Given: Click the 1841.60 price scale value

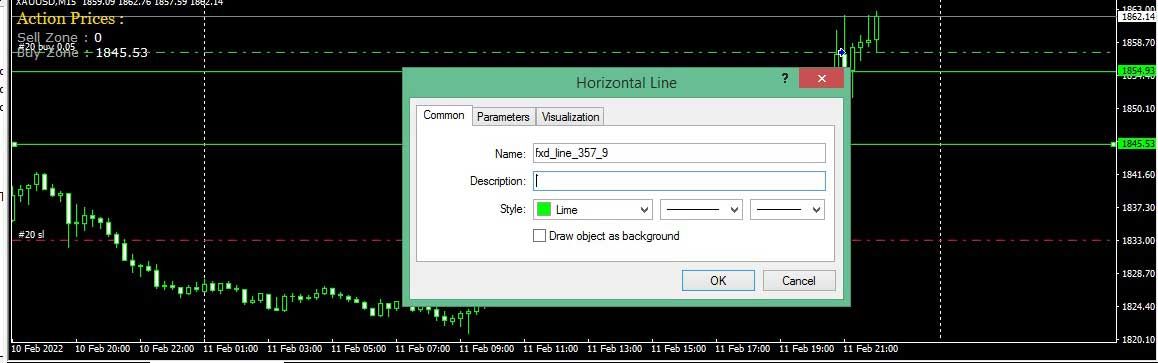Looking at the screenshot, I should tap(1137, 175).
